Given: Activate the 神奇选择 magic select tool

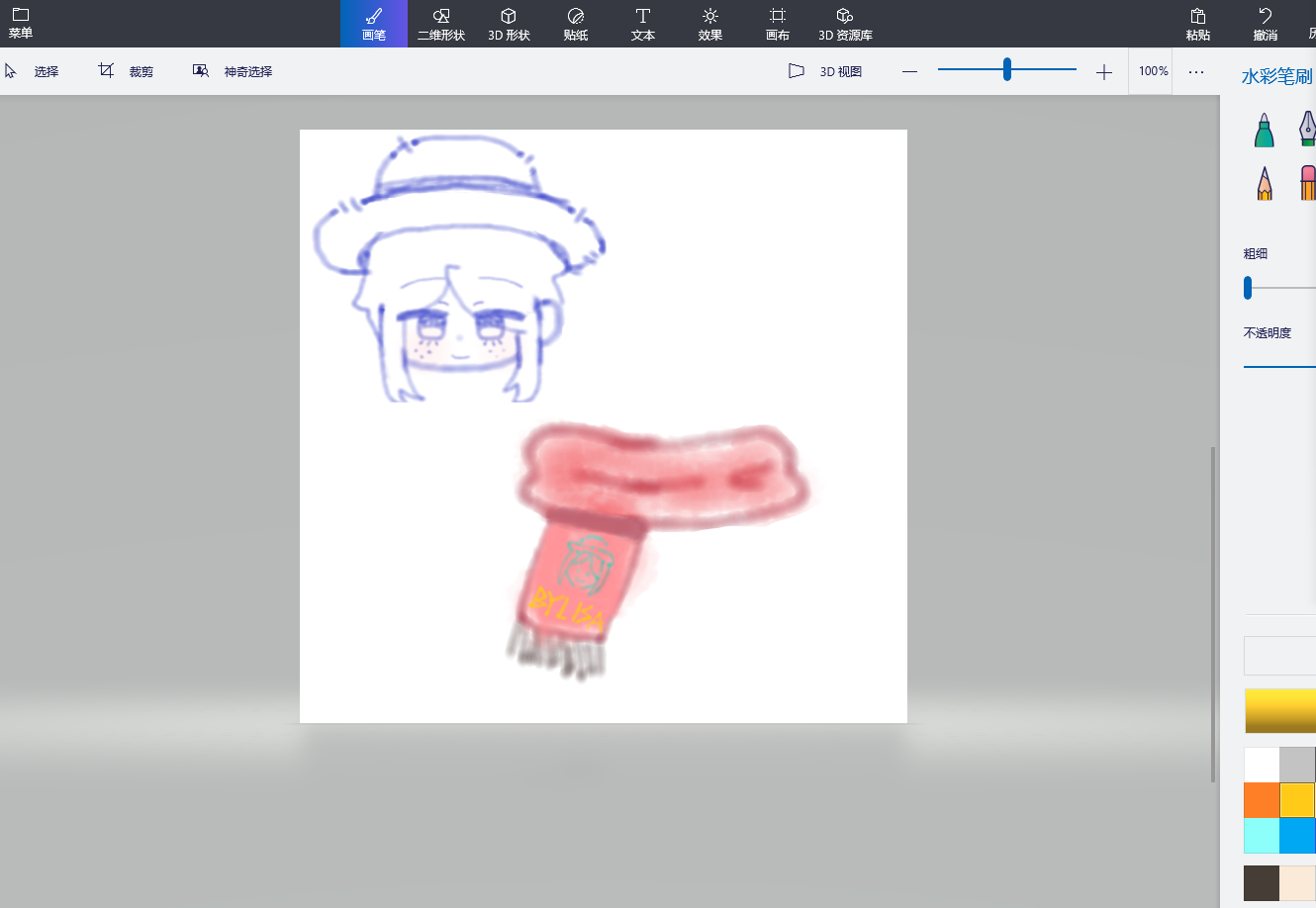Looking at the screenshot, I should coord(233,71).
